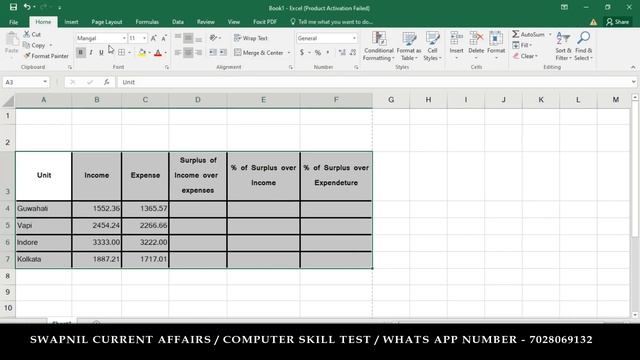Click the Insert cells icon
Viewport: 640px width, 360px height.
[456, 39]
